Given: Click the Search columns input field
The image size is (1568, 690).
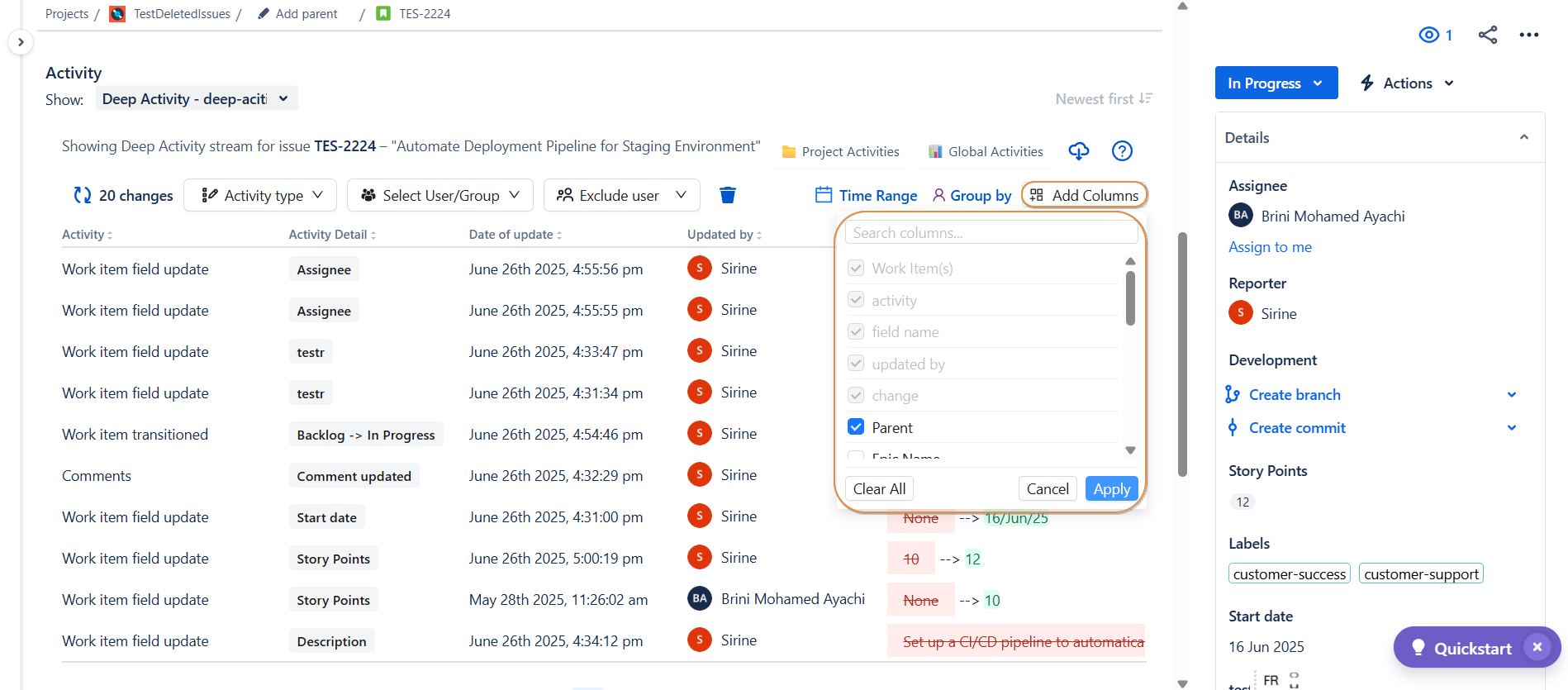Looking at the screenshot, I should click(991, 233).
